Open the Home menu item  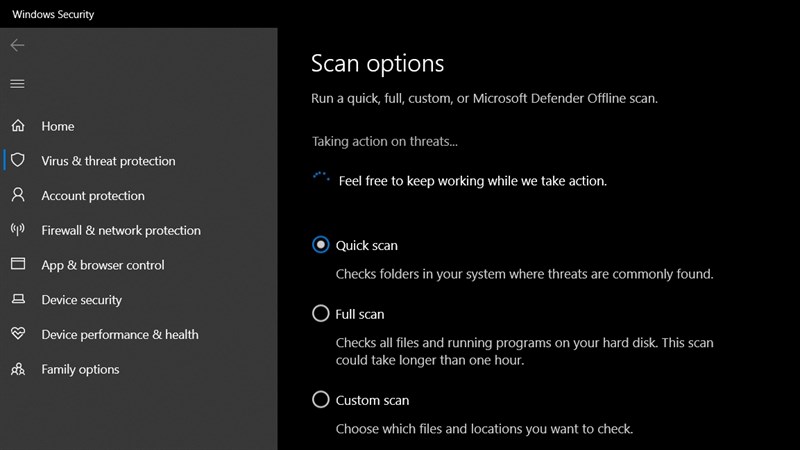[58, 127]
